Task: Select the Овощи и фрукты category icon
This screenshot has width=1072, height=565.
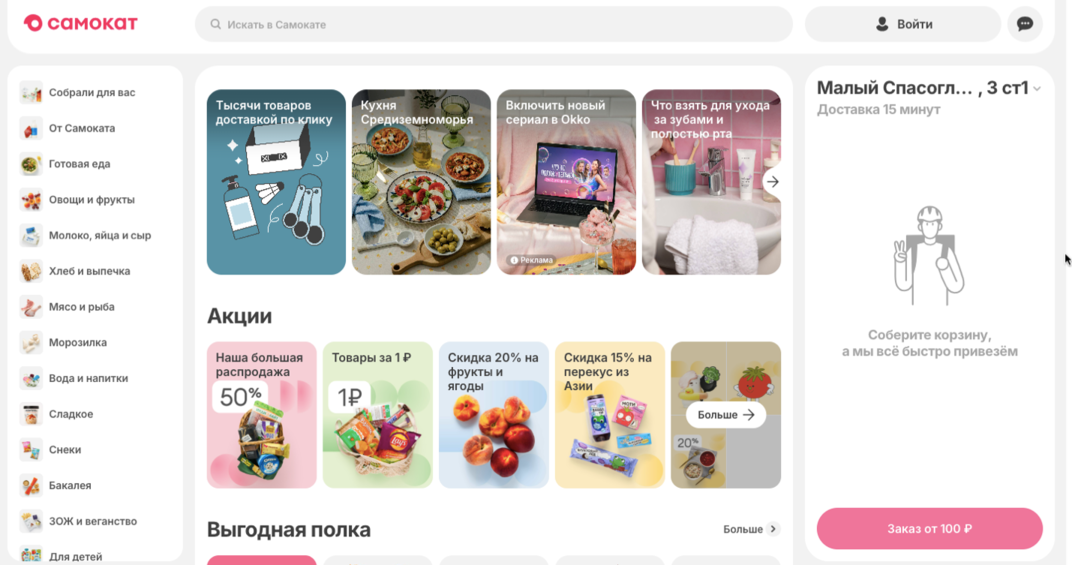Action: [31, 200]
